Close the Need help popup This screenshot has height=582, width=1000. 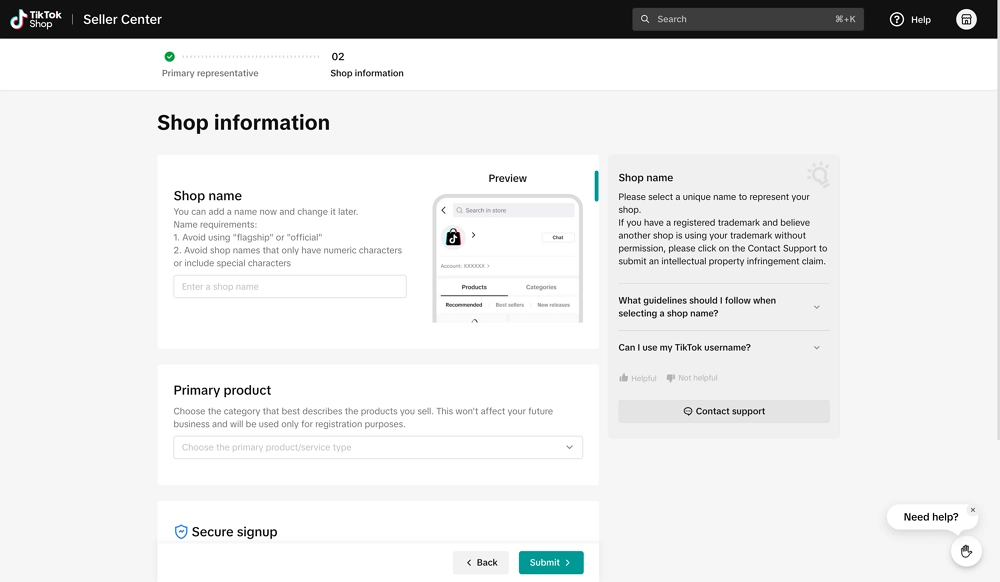coord(973,510)
